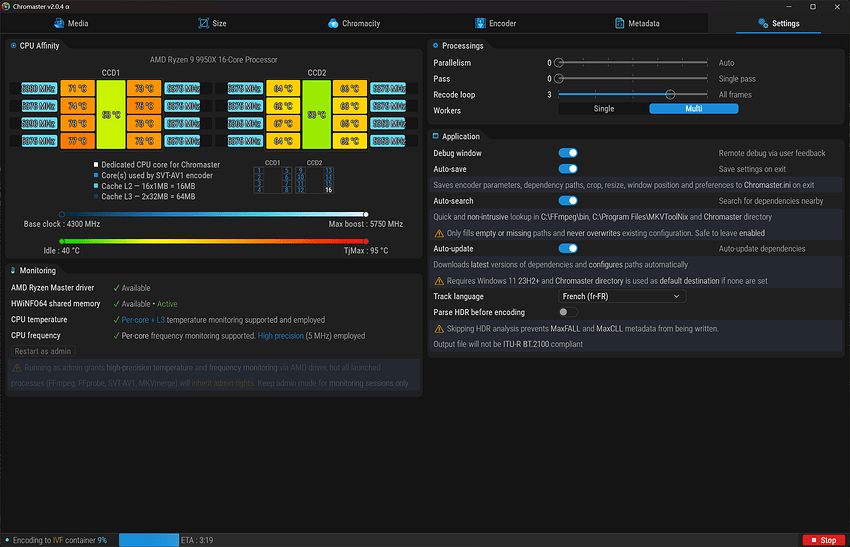
Task: Click the 'Idle : 40 °C' label
Action: [x=61, y=250]
